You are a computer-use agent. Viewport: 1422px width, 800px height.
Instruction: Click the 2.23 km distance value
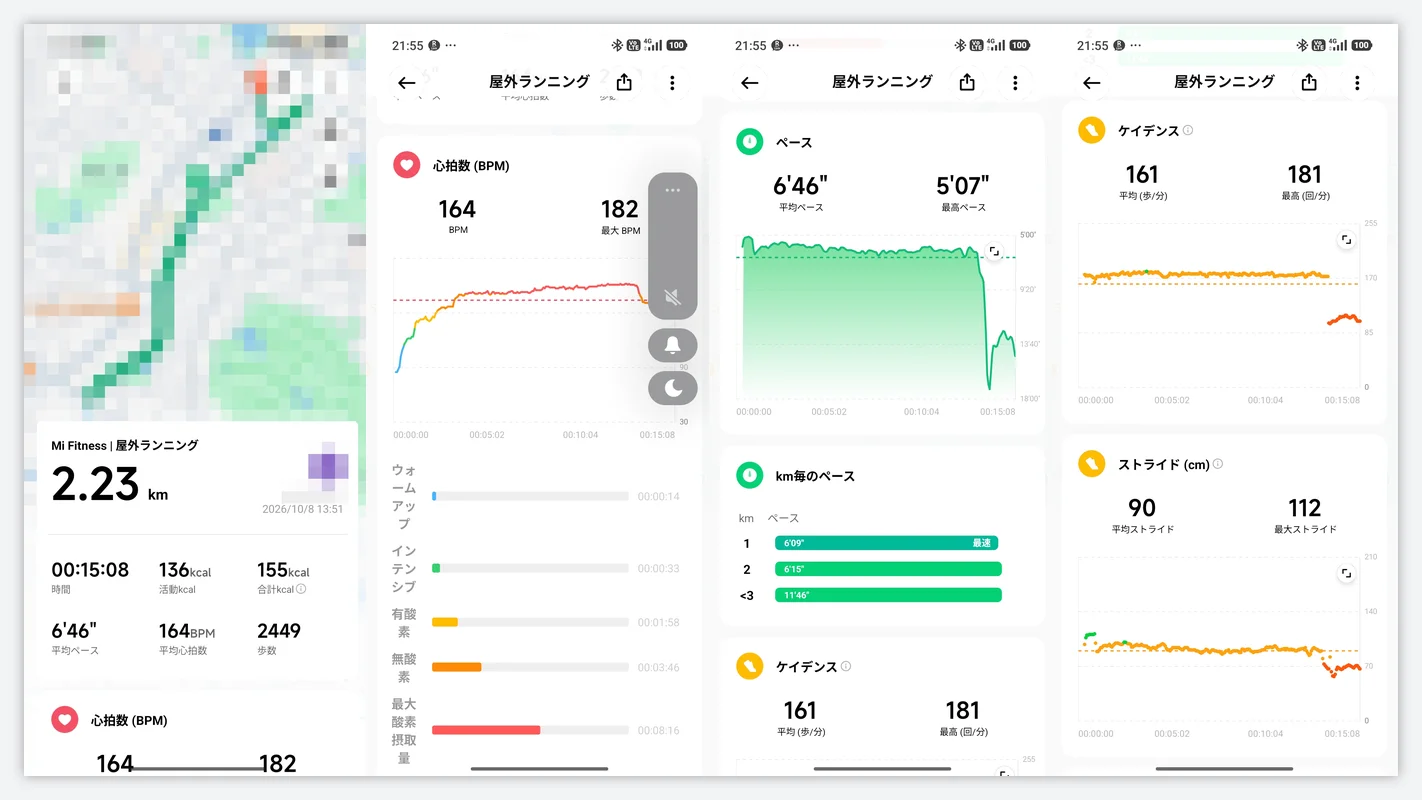tap(110, 485)
